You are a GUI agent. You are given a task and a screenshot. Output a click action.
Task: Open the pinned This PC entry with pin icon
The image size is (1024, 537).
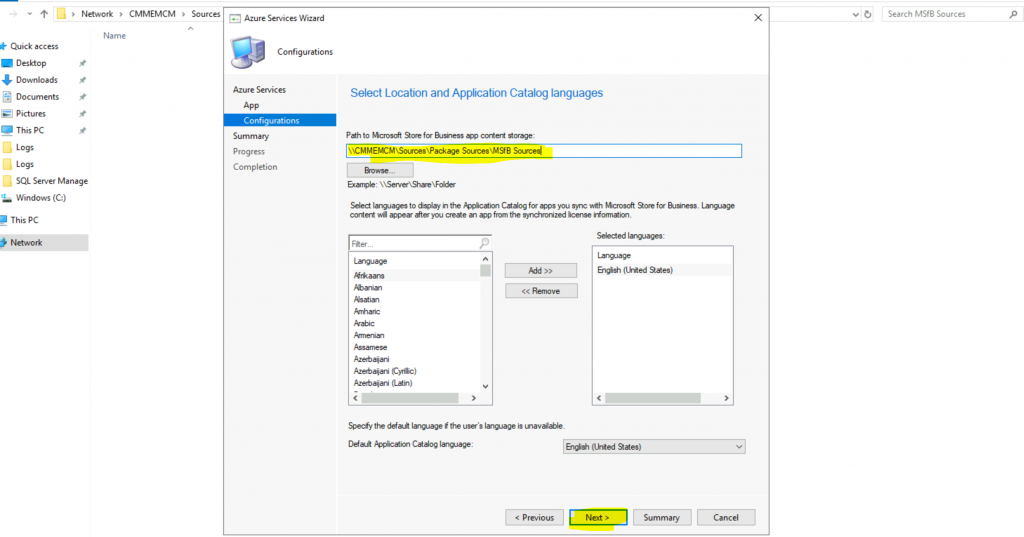tap(30, 130)
